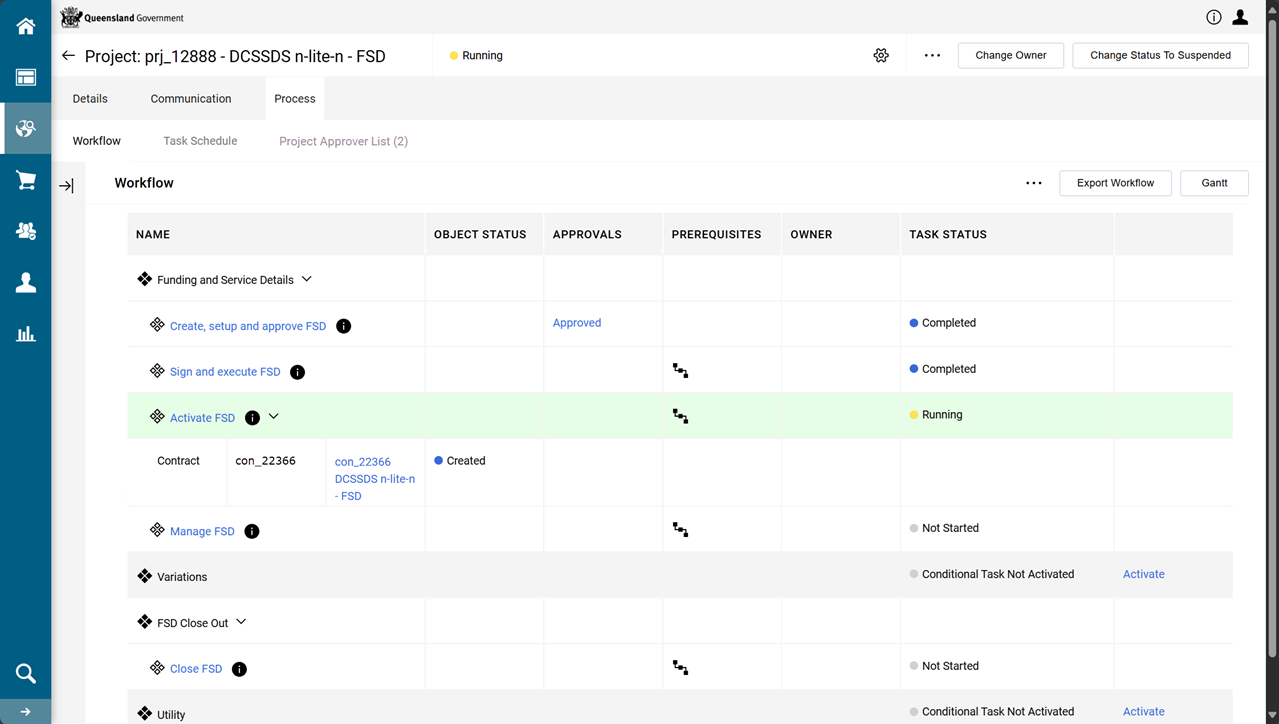Image resolution: width=1279 pixels, height=724 pixels.
Task: Activate the Variations conditional task
Action: tap(1143, 574)
